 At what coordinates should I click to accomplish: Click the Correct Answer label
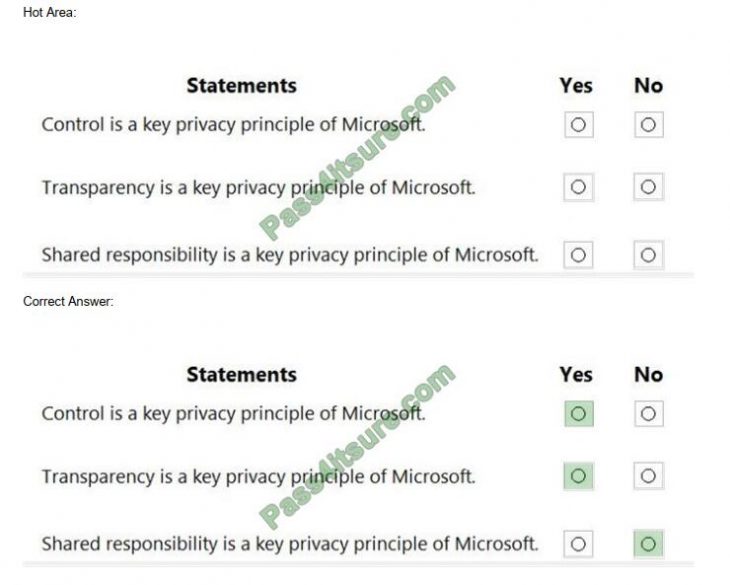68,302
